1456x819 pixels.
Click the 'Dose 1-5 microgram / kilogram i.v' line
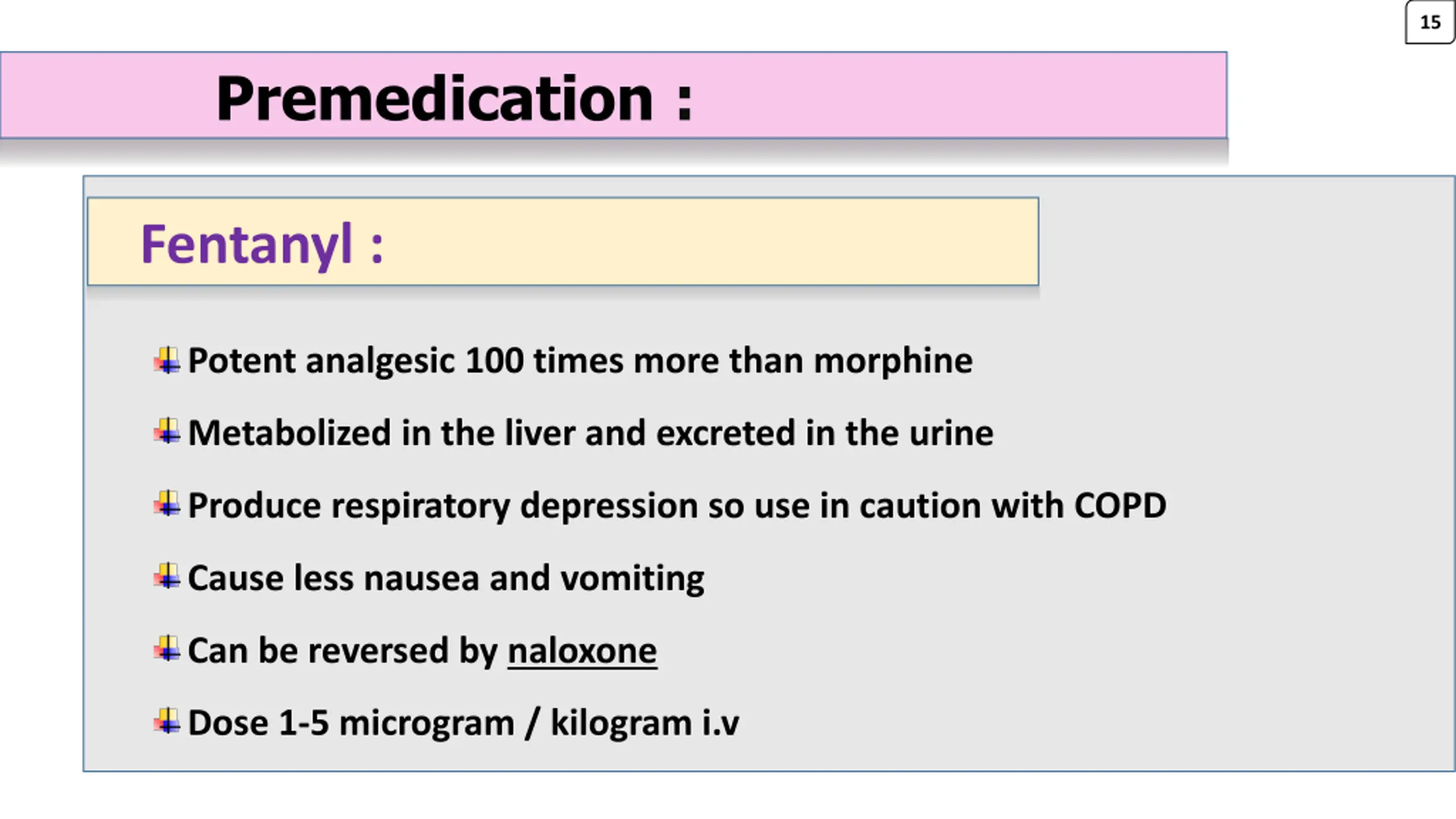click(x=464, y=723)
